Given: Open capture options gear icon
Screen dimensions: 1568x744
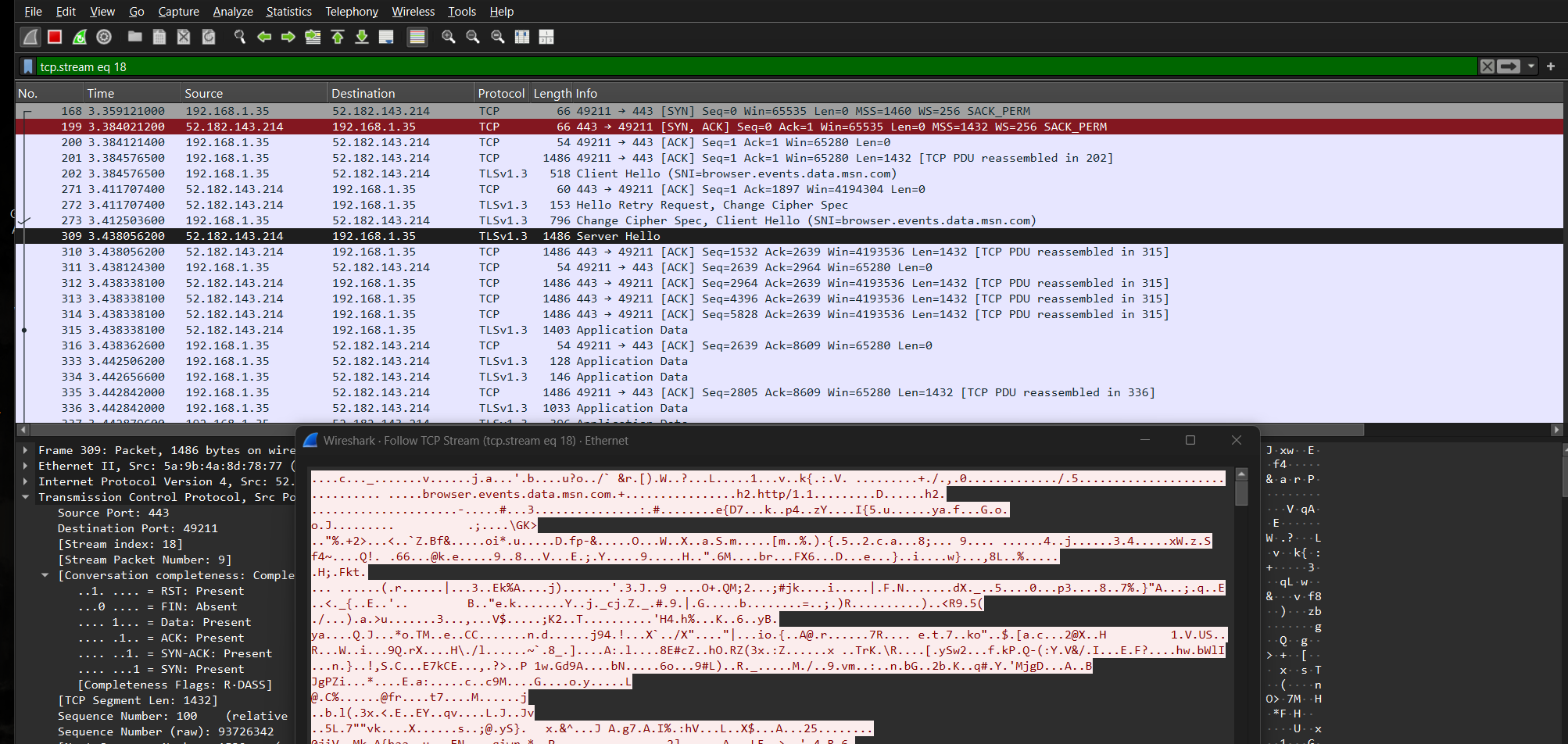Looking at the screenshot, I should [x=104, y=37].
